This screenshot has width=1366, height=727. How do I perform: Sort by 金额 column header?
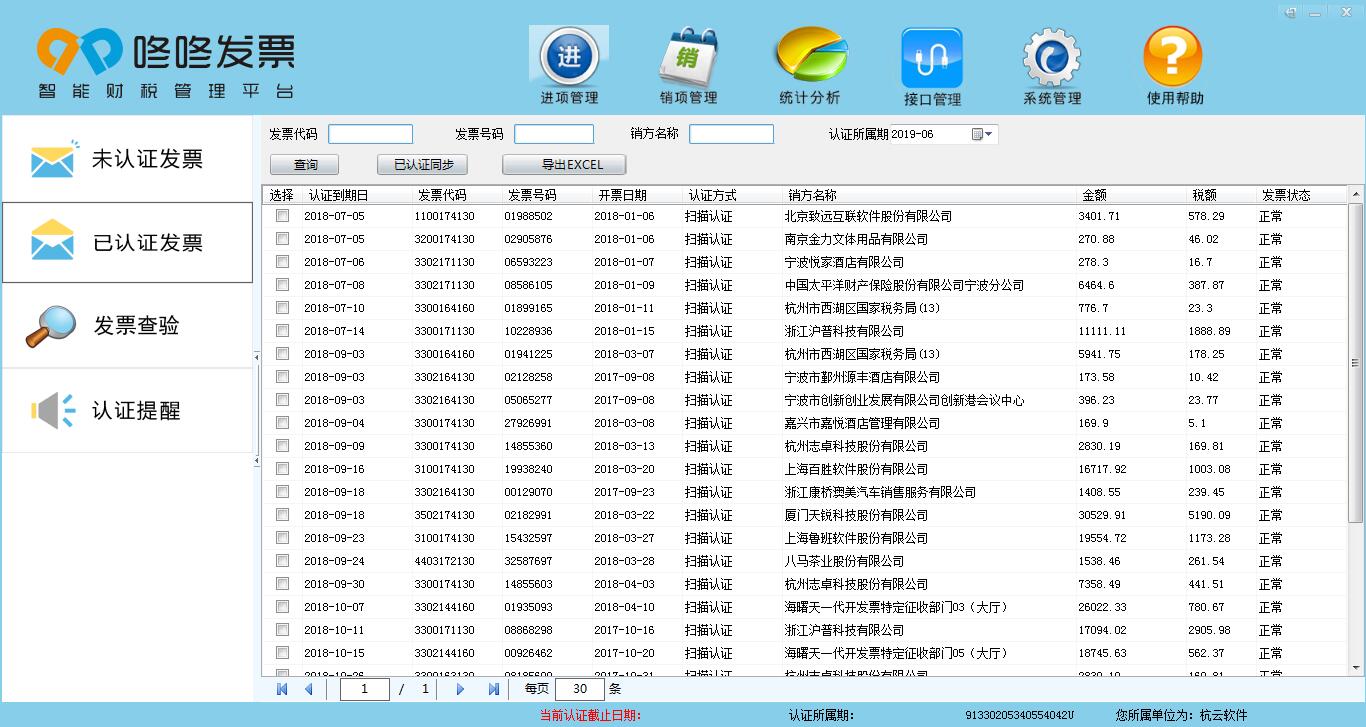tap(1094, 195)
